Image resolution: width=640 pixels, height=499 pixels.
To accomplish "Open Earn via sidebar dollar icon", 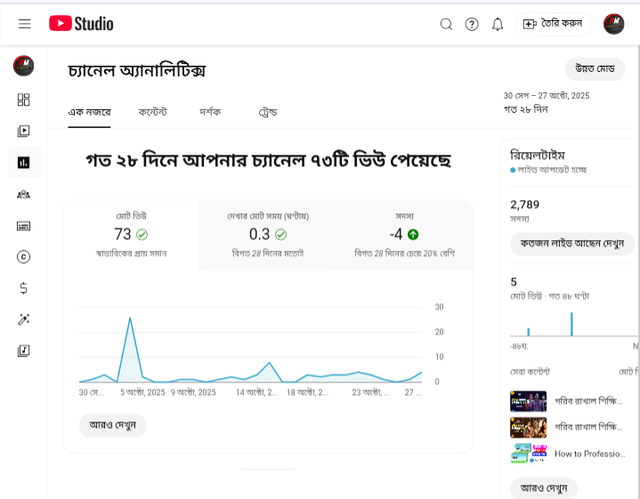I will [x=23, y=288].
